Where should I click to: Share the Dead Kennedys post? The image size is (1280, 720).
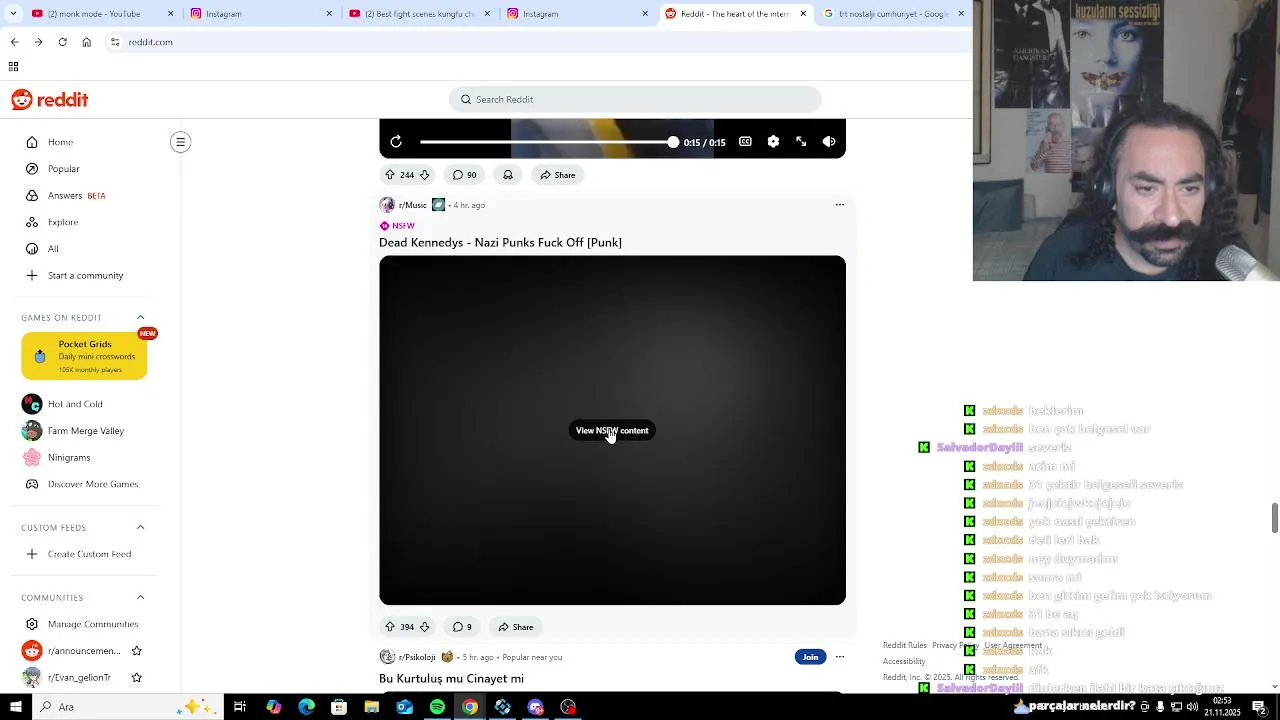(516, 627)
